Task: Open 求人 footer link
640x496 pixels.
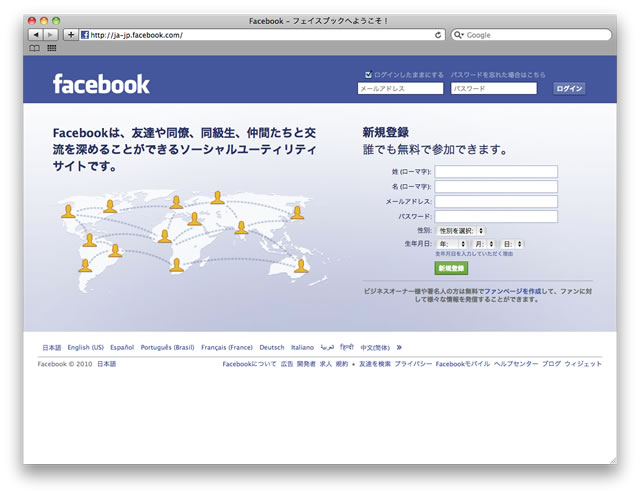Action: pyautogui.click(x=326, y=364)
